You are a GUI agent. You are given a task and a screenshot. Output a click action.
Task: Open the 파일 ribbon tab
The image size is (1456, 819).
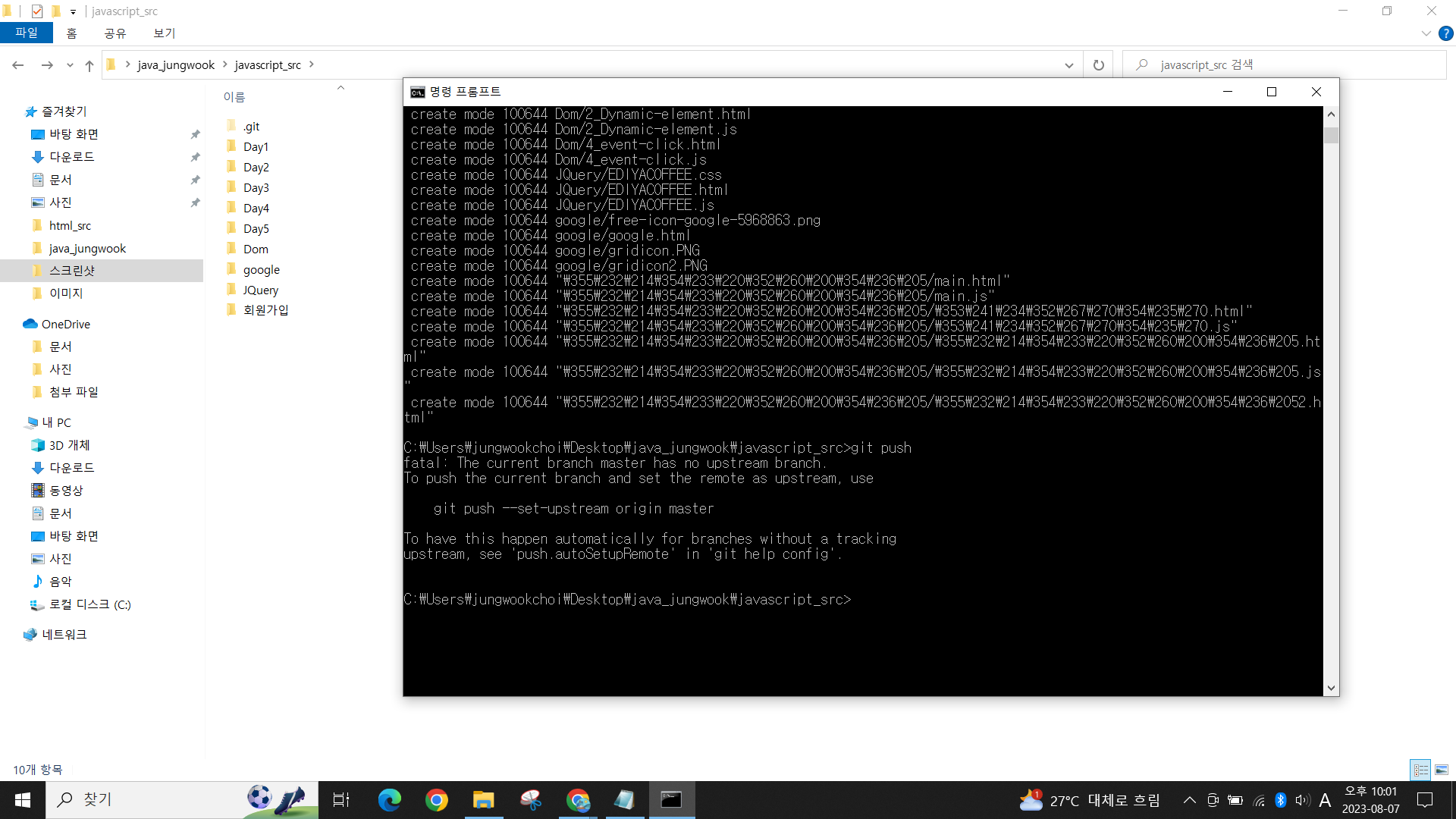click(x=26, y=33)
